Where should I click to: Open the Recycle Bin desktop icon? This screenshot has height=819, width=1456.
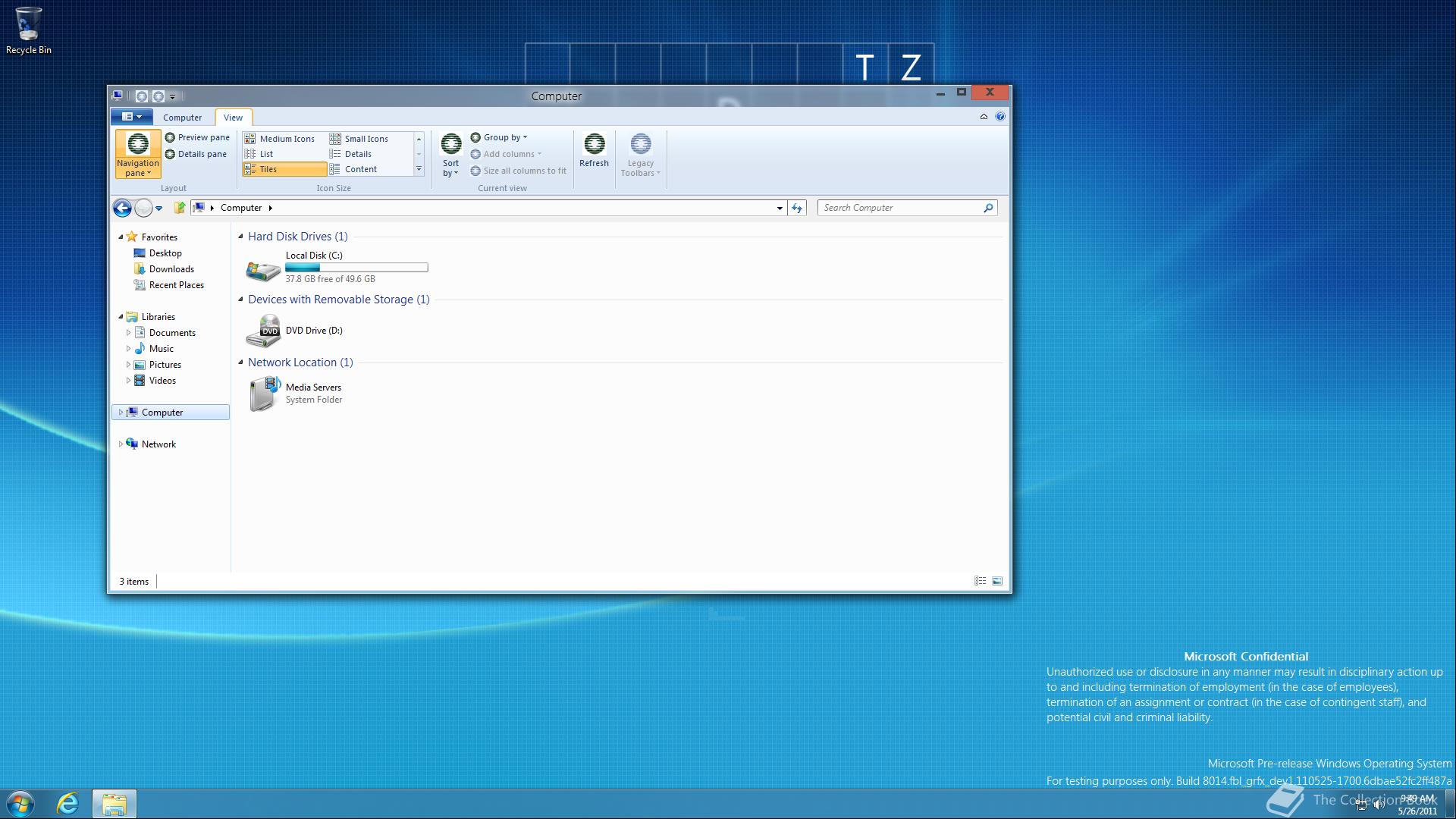pyautogui.click(x=29, y=31)
